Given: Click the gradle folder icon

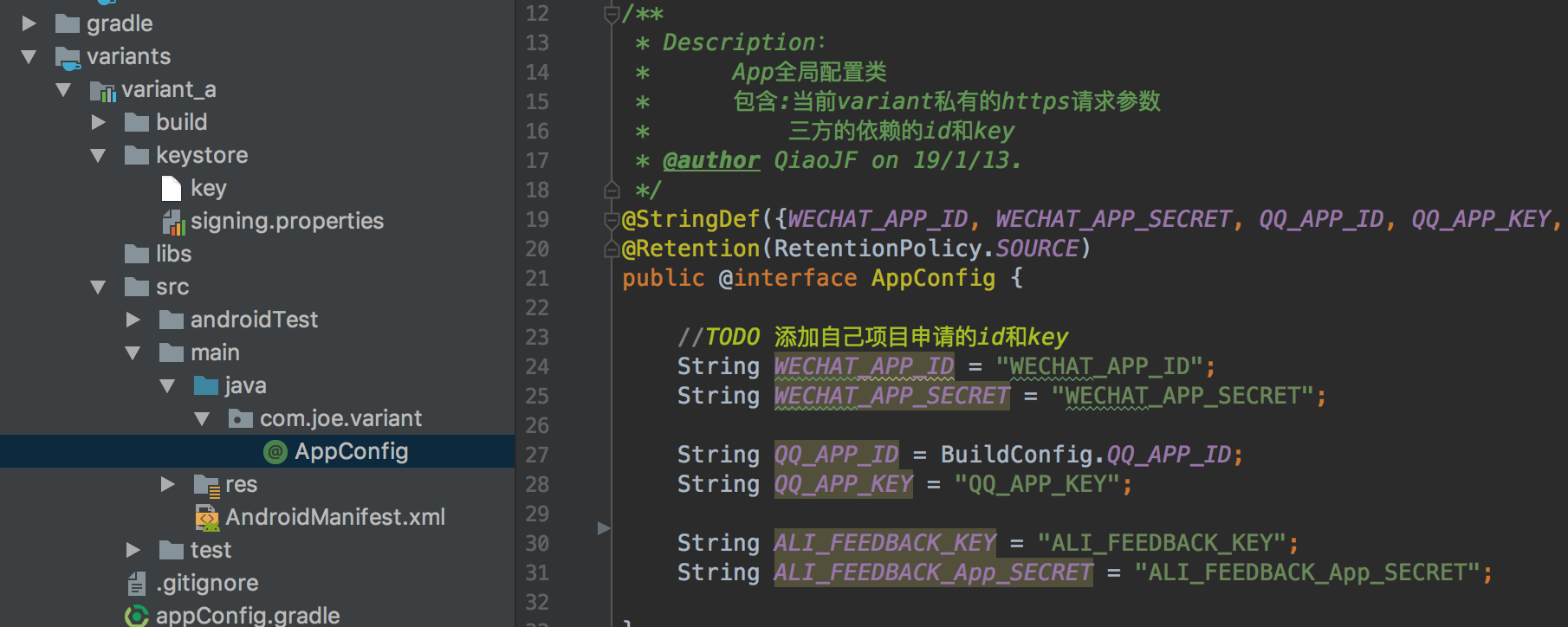Looking at the screenshot, I should [x=68, y=23].
